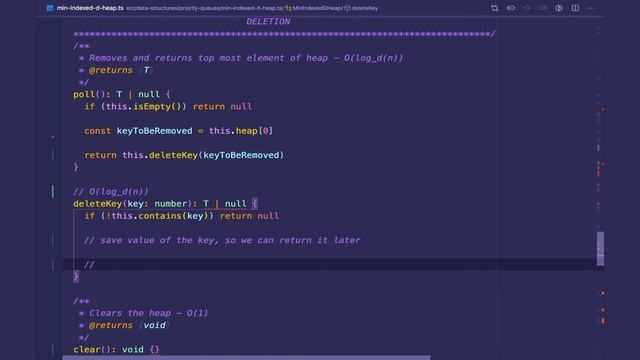Click the open changes arrows icon
Image resolution: width=640 pixels, height=360 pixels.
(511, 8)
